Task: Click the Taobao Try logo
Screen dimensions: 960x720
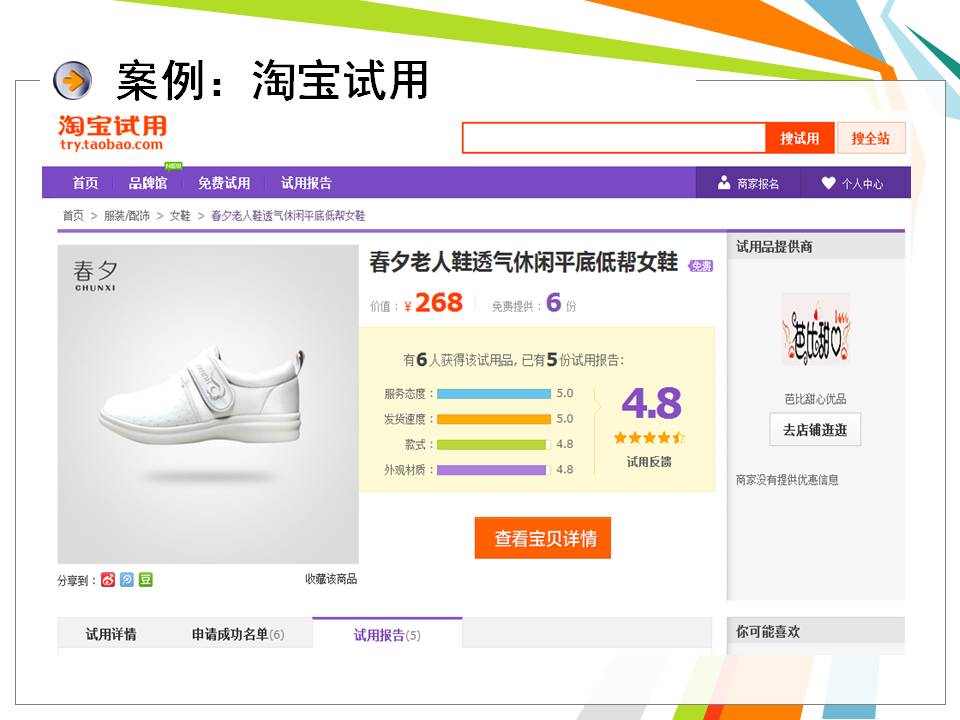Action: (112, 133)
